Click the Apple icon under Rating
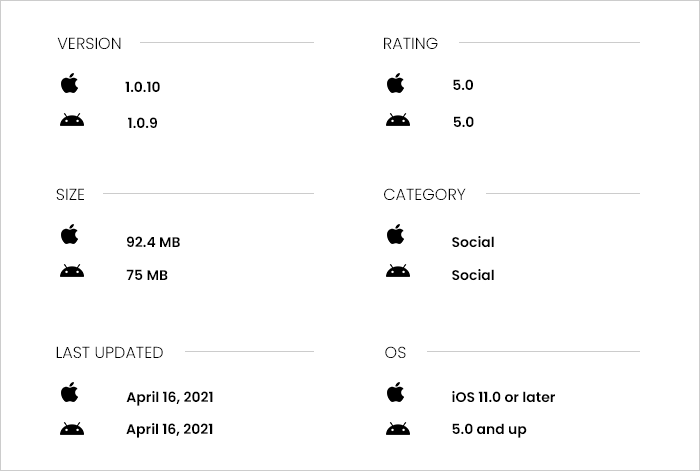This screenshot has width=700, height=471. click(x=396, y=83)
